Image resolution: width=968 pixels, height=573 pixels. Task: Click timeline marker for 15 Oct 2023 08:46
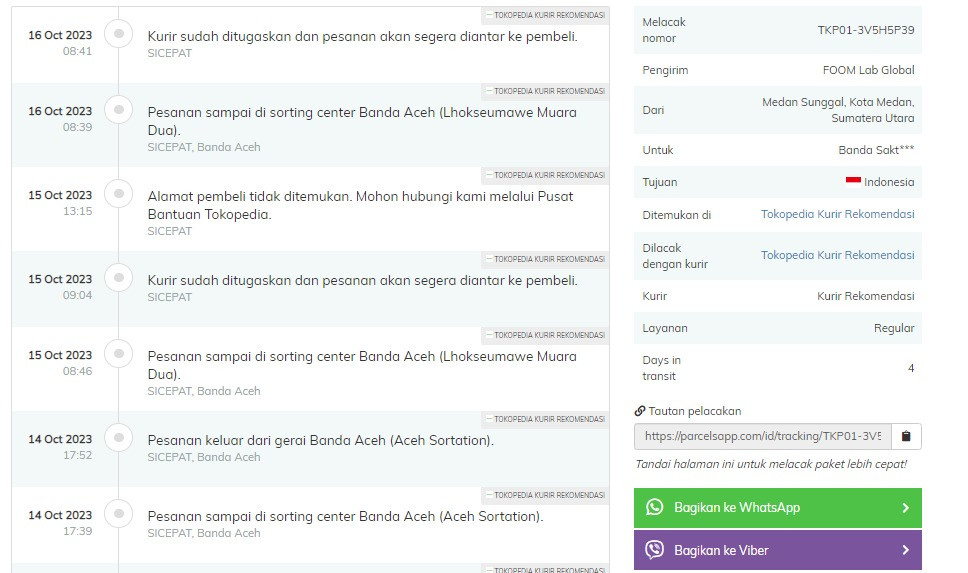click(x=119, y=353)
